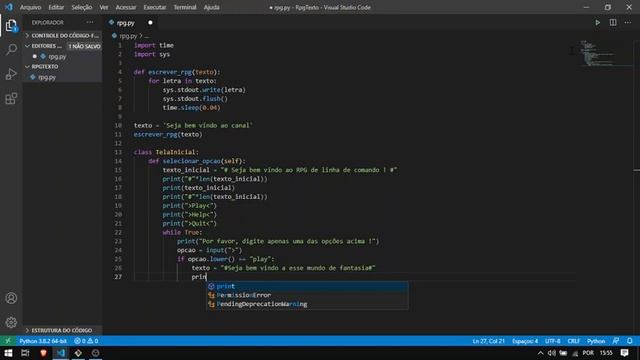Screen dimensions: 640x360
Task: Launch Brave browser from taskbar
Action: tap(43, 353)
